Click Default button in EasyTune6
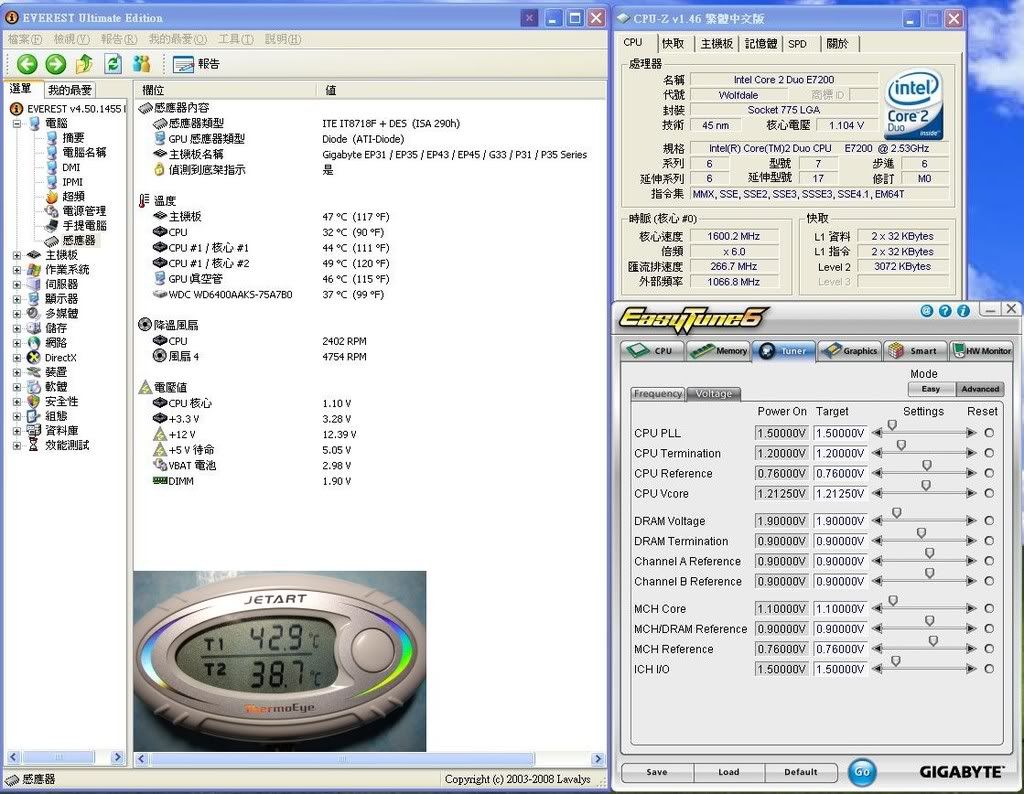This screenshot has height=794, width=1024. click(801, 772)
